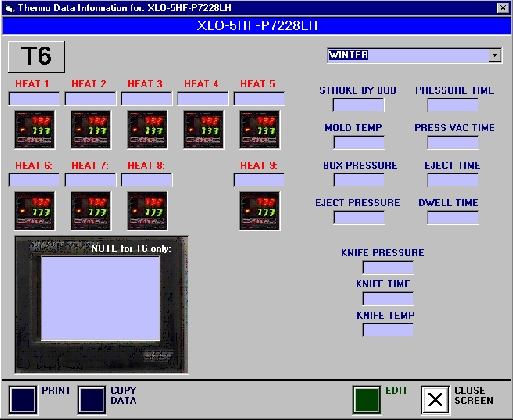This screenshot has width=513, height=420.
Task: Click the DWELL TIME input field
Action: point(453,218)
